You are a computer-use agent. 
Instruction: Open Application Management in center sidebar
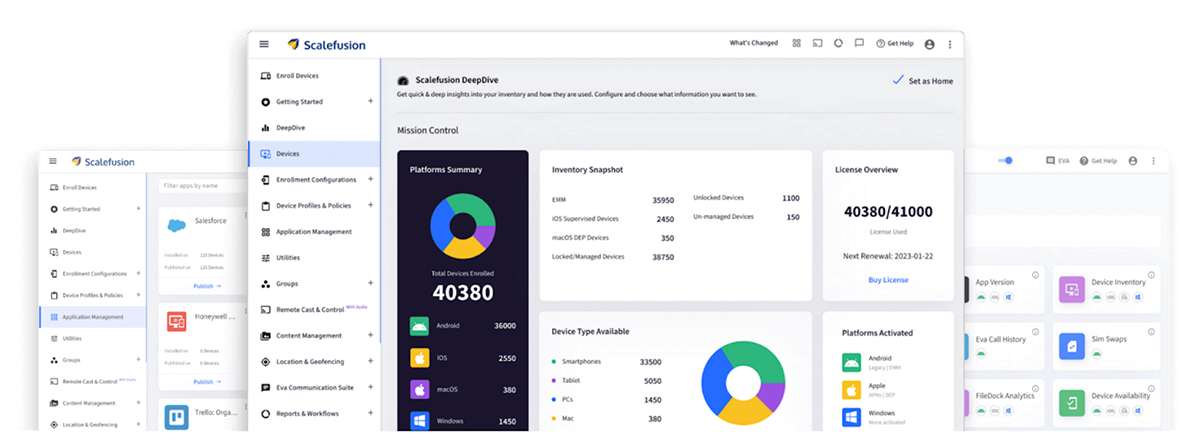point(314,232)
